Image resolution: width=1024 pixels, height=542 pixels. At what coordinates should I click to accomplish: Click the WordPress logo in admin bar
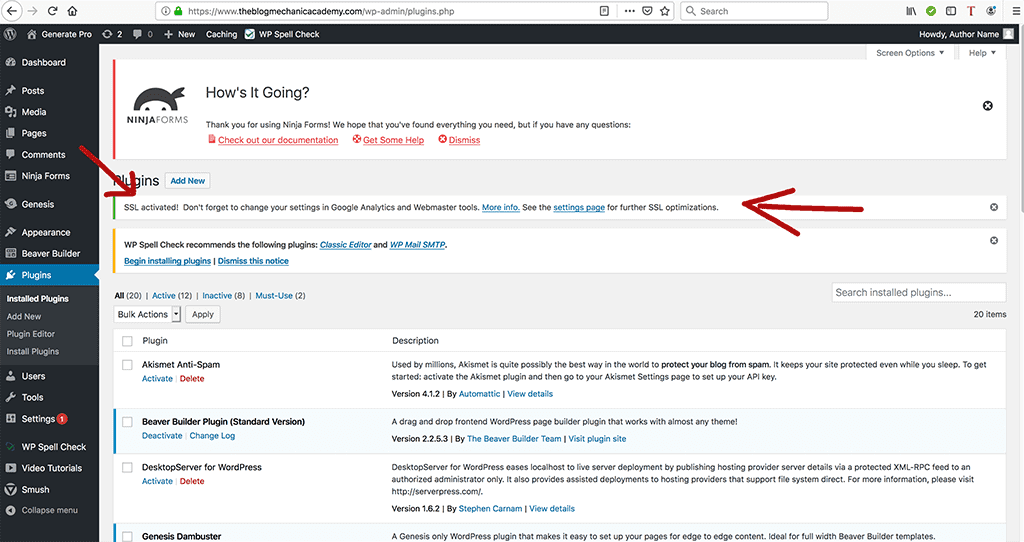[11, 34]
